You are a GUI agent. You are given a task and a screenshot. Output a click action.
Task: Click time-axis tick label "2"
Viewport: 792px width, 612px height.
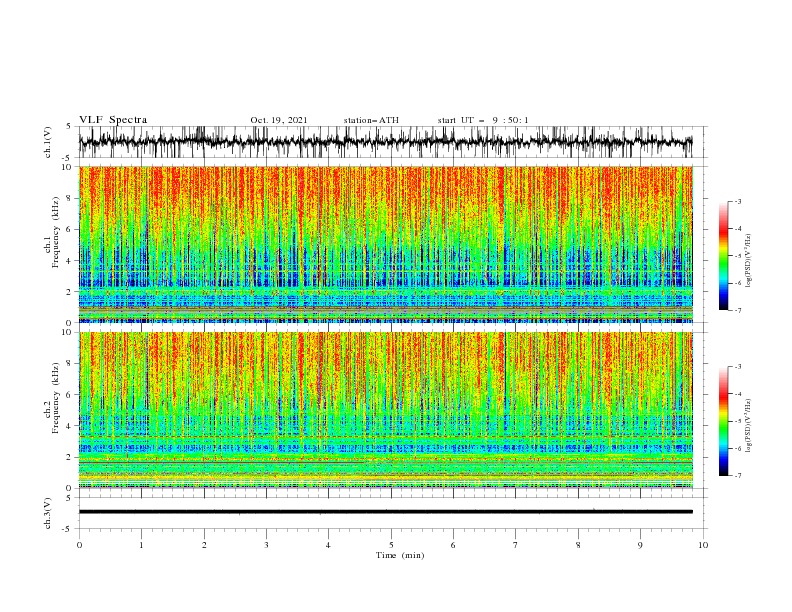point(204,545)
